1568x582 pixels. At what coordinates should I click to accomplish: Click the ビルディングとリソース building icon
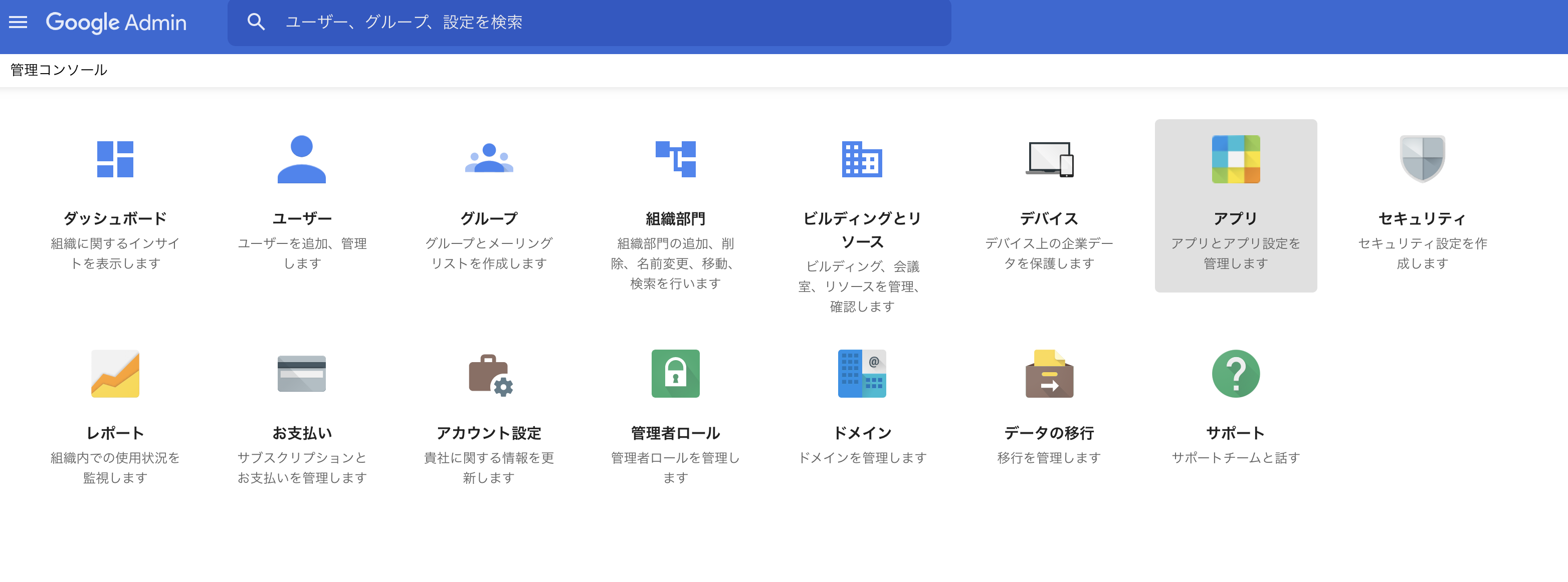pyautogui.click(x=863, y=159)
